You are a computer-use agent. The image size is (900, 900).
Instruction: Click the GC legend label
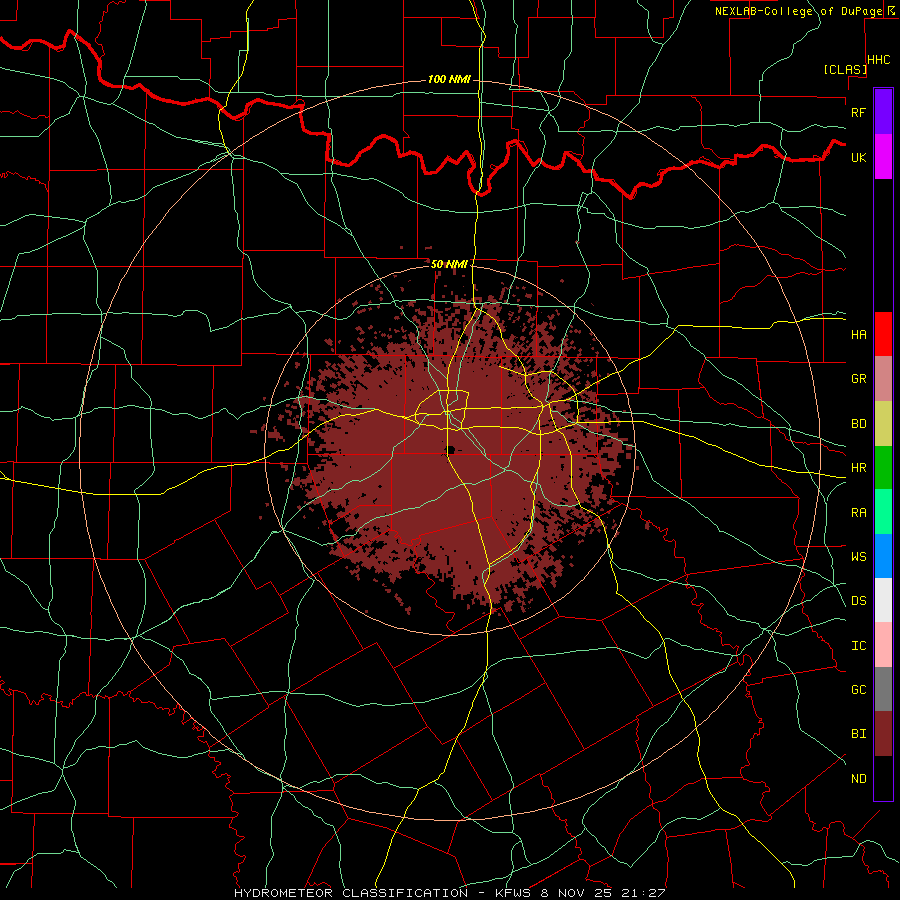click(858, 690)
